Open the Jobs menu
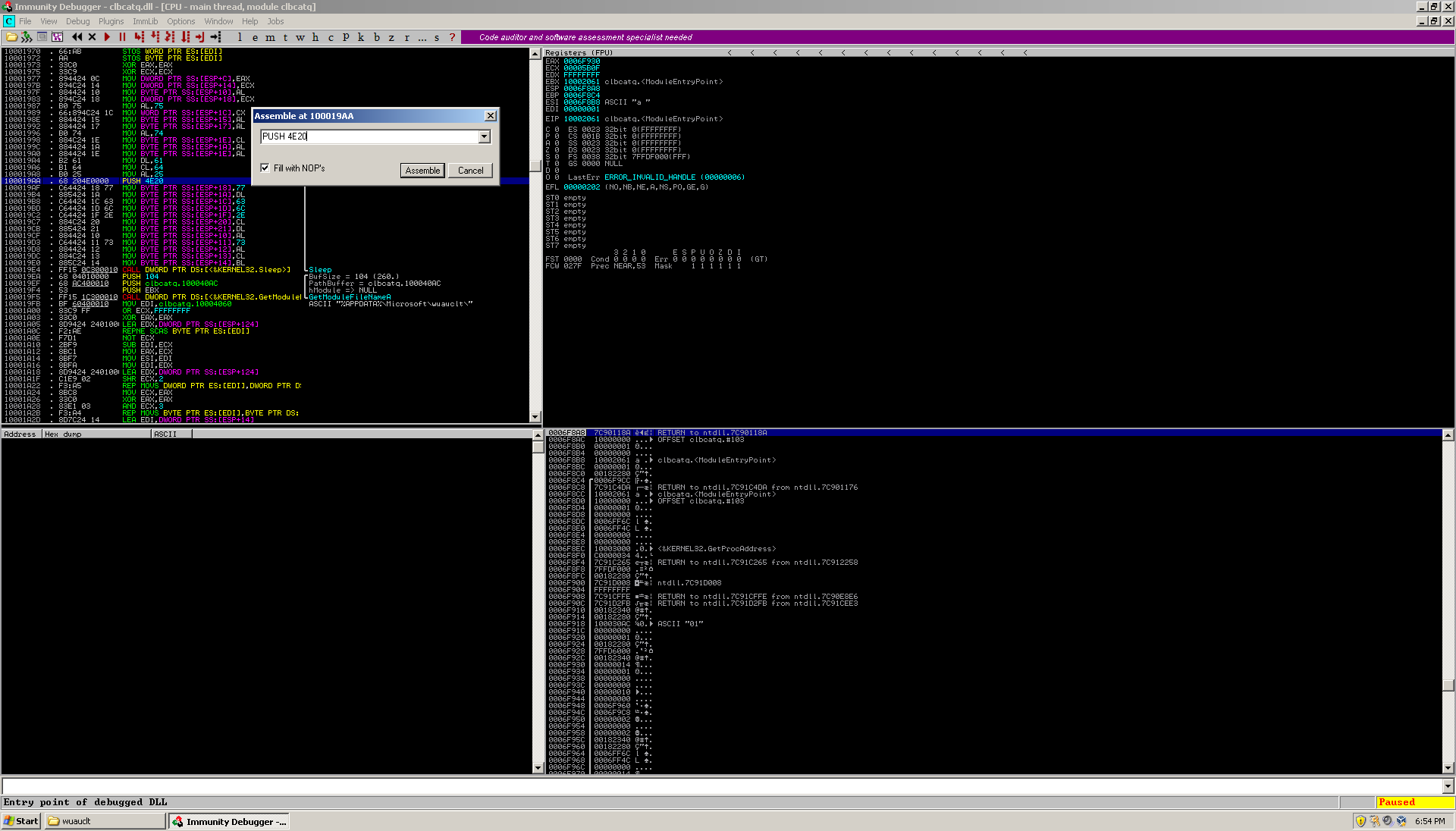Screen dimensions: 1456x831 tap(275, 21)
